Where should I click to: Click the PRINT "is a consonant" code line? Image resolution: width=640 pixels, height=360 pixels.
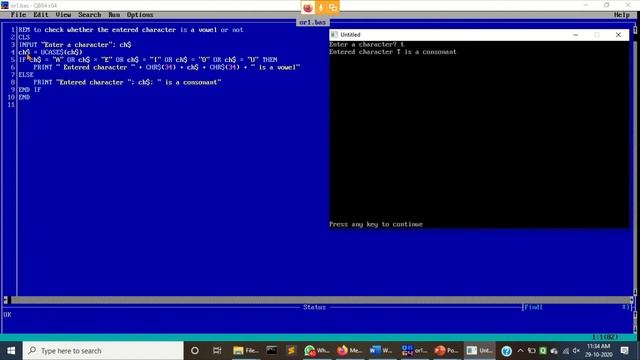tap(127, 82)
